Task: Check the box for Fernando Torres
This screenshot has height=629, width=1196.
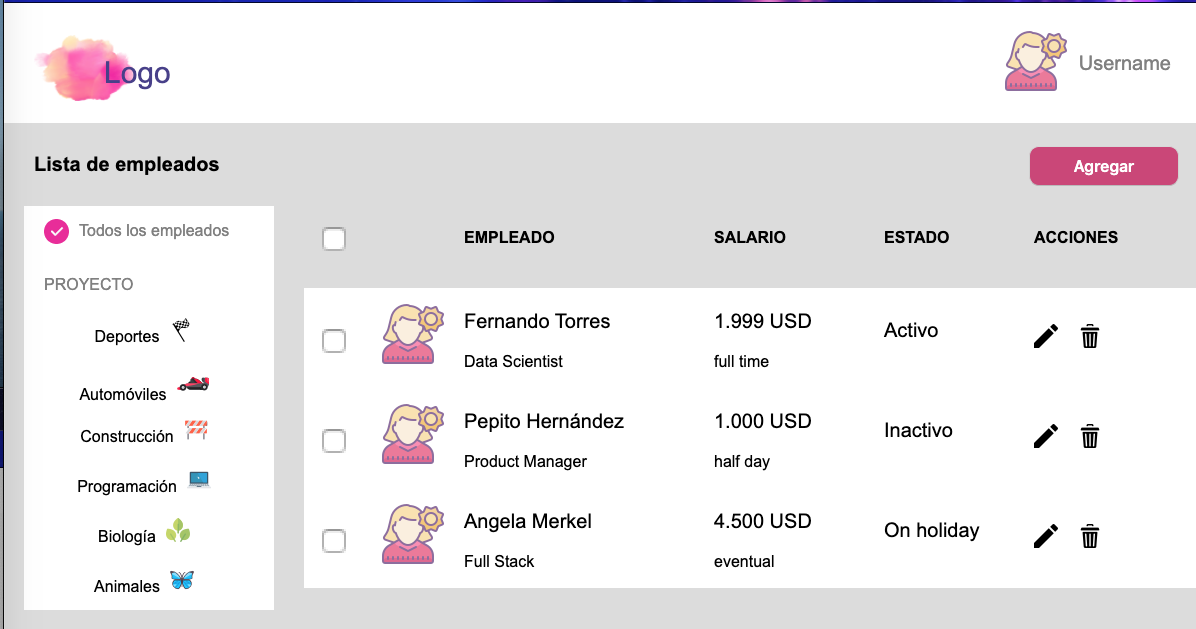Action: 334,341
